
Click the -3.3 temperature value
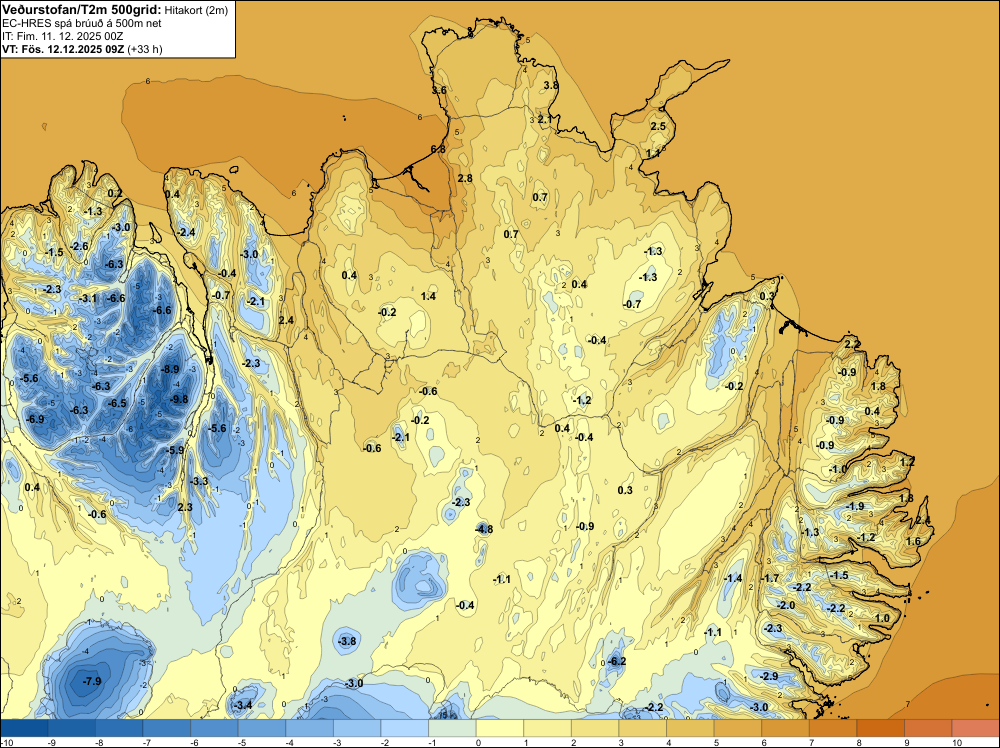click(199, 481)
